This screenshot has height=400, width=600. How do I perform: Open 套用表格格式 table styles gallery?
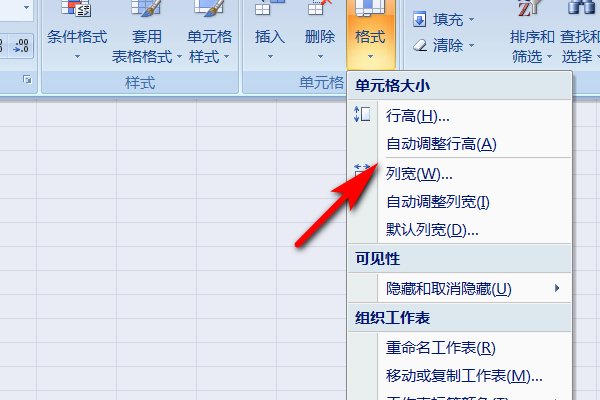click(147, 47)
